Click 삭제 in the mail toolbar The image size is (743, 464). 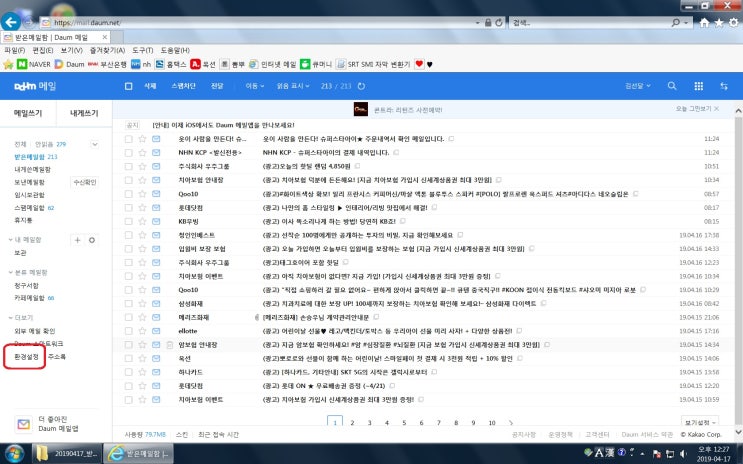pyautogui.click(x=150, y=86)
